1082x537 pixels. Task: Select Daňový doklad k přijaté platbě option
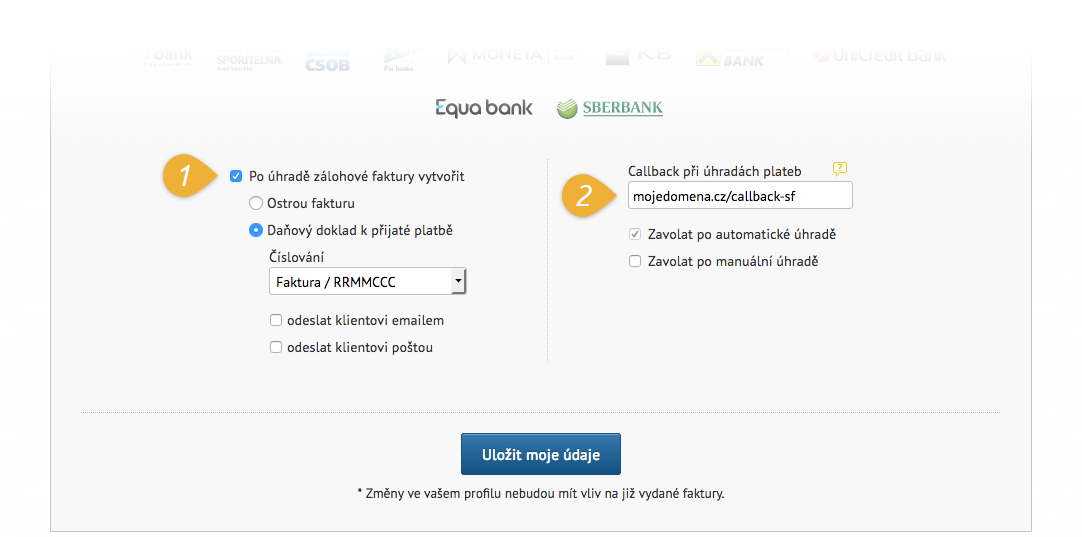256,231
